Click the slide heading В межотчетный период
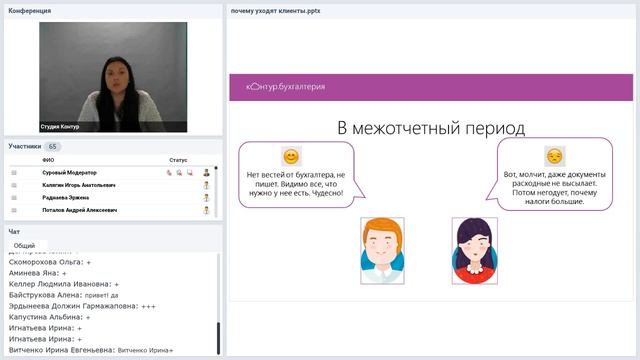Viewport: 640px width, 360px height. [x=431, y=128]
